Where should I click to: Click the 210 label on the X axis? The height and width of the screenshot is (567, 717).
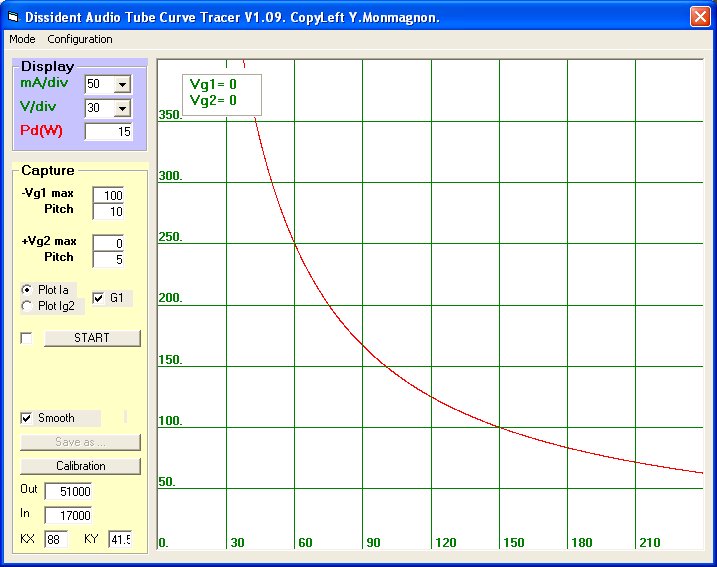click(650, 543)
